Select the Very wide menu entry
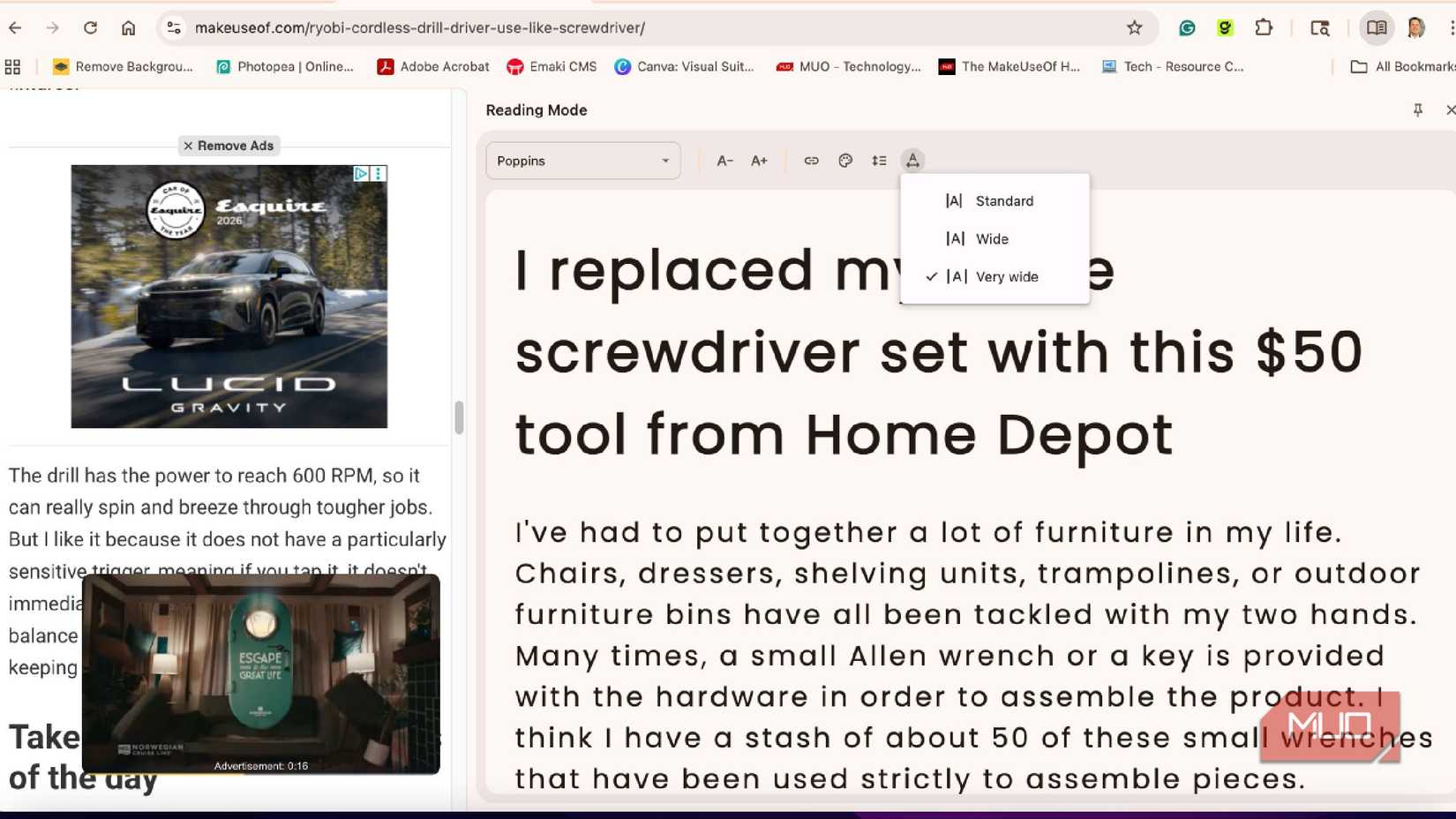1456x819 pixels. point(1006,276)
